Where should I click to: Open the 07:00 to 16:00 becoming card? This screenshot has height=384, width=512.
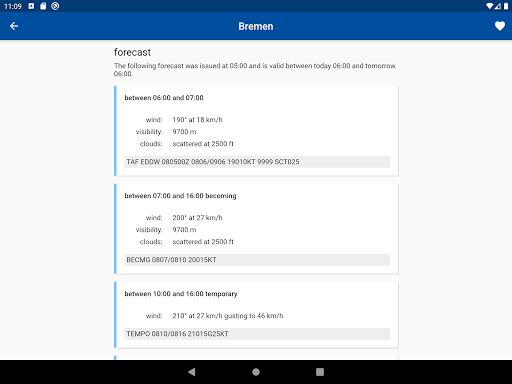(256, 229)
